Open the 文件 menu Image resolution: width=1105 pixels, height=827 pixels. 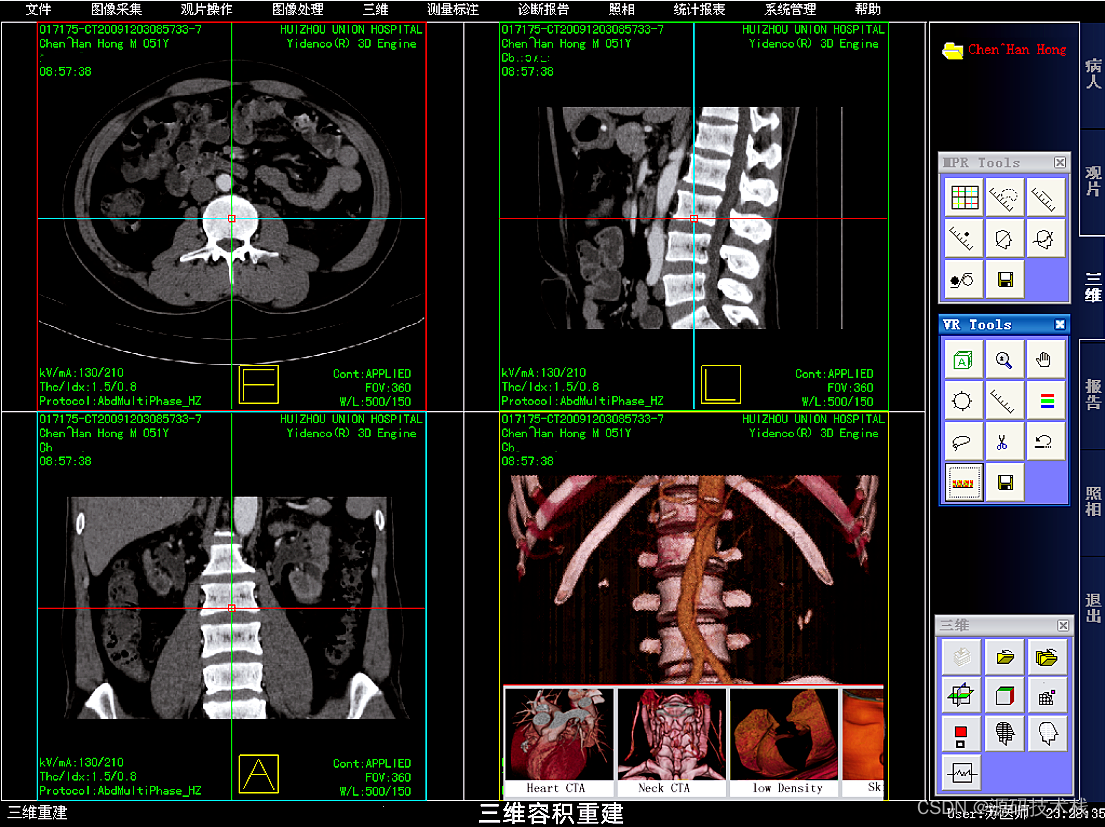pyautogui.click(x=38, y=9)
